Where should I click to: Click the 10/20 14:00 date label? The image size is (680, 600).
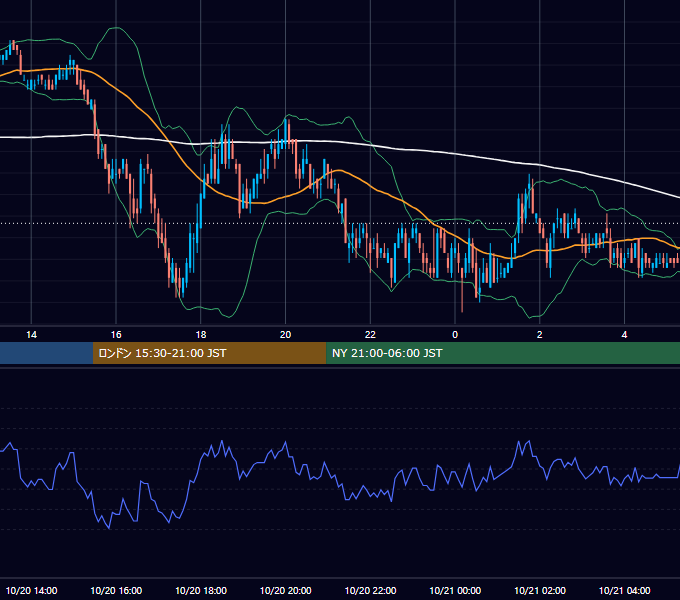tap(31, 590)
